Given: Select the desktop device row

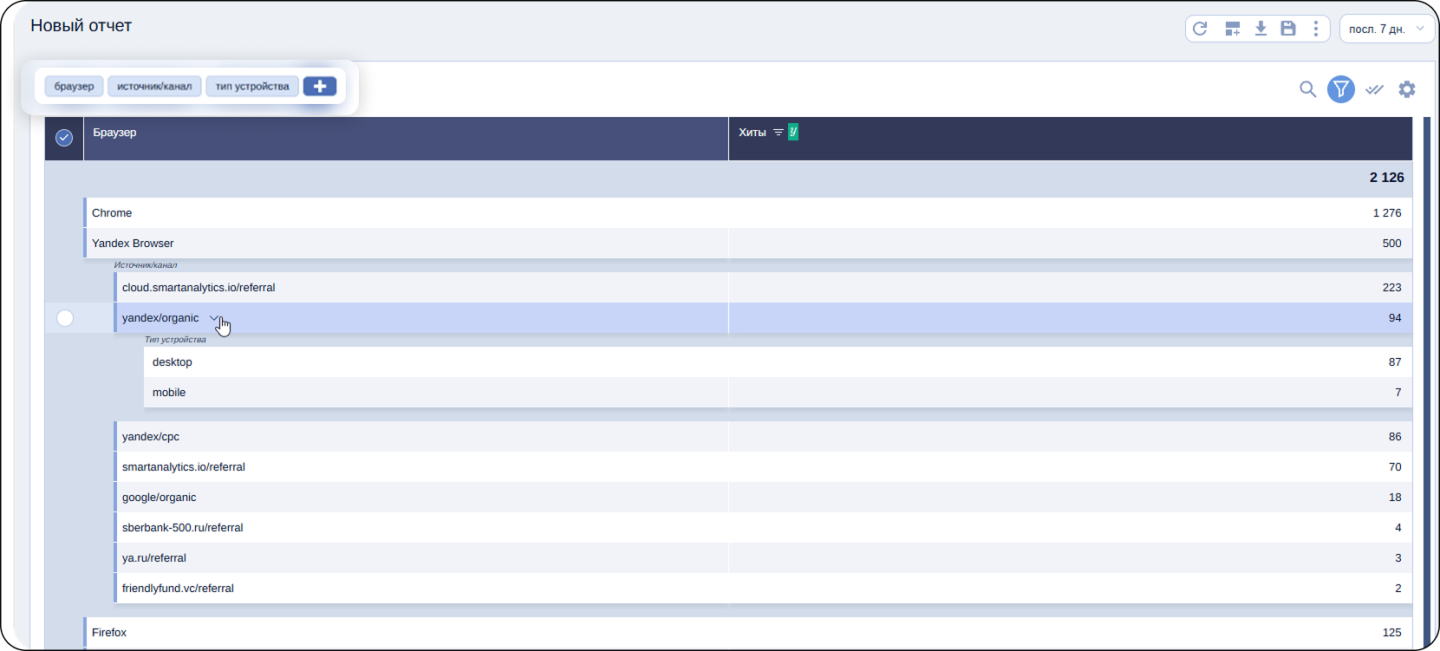Looking at the screenshot, I should (x=778, y=362).
